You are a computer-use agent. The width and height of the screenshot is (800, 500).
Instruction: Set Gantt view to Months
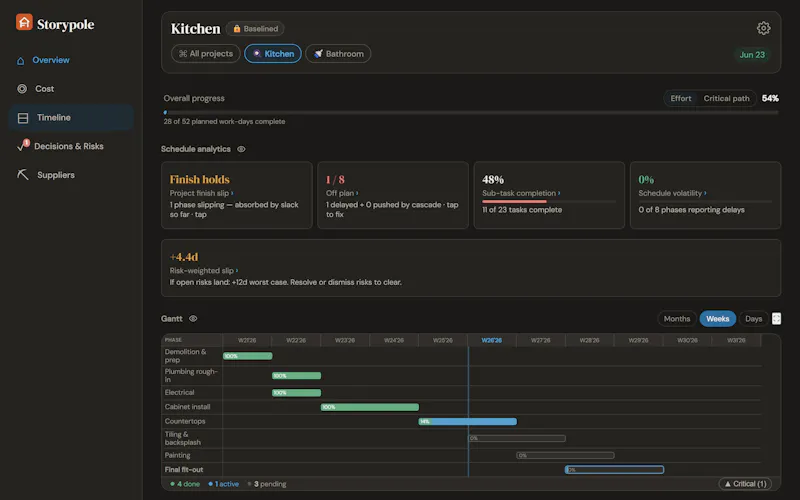677,318
